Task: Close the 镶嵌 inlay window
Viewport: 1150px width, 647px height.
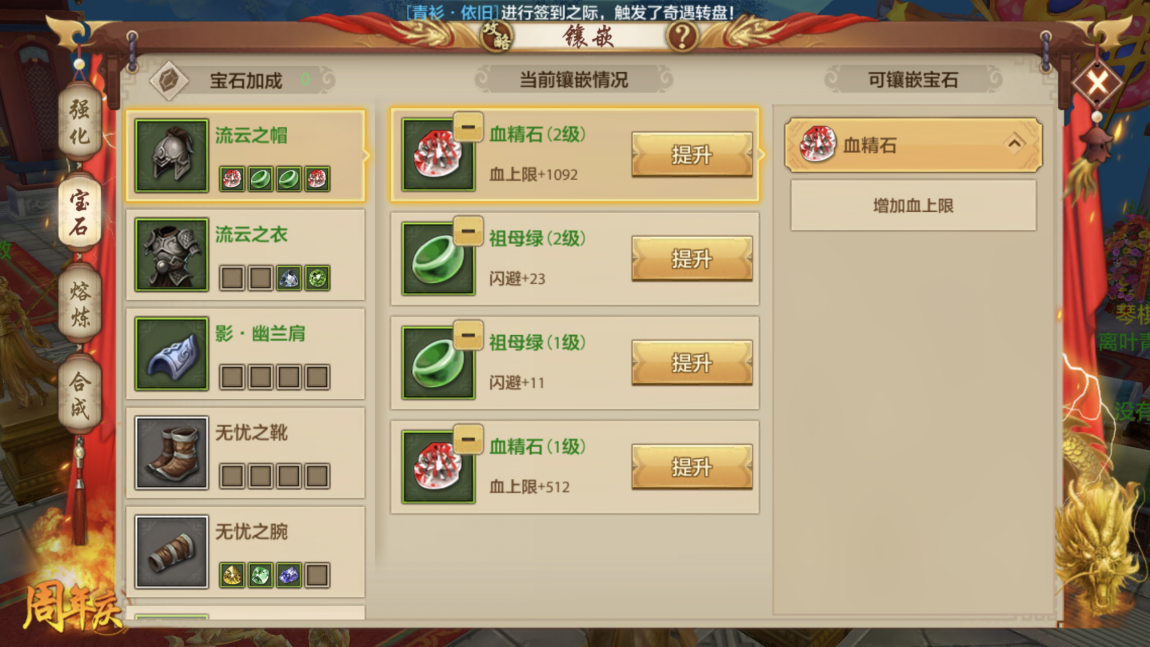Action: 1097,82
